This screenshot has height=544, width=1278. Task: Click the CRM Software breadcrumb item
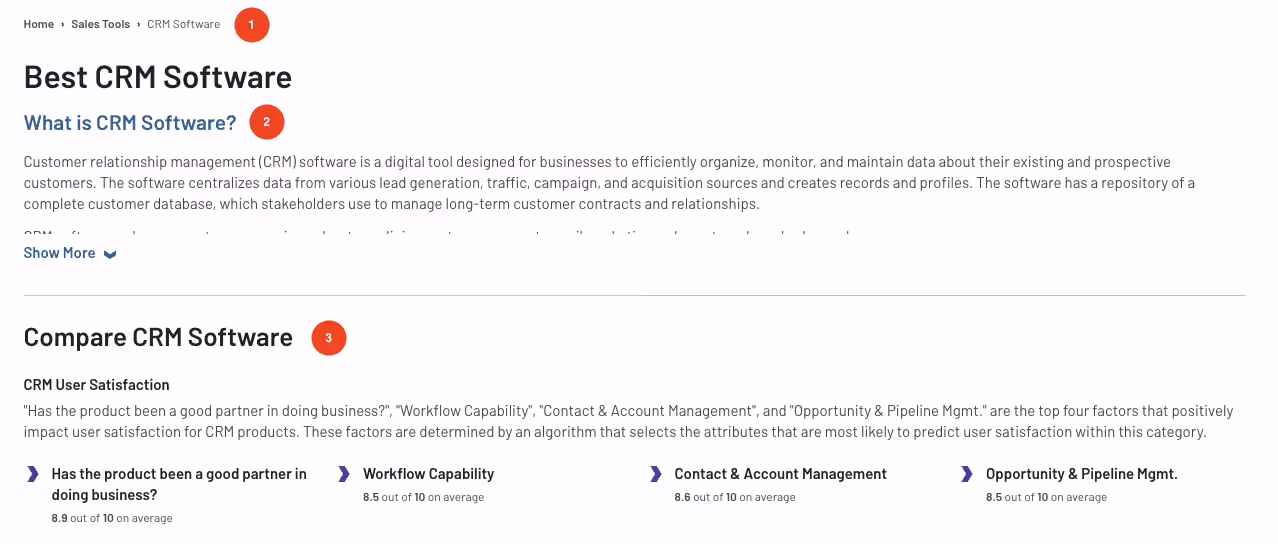coord(183,24)
